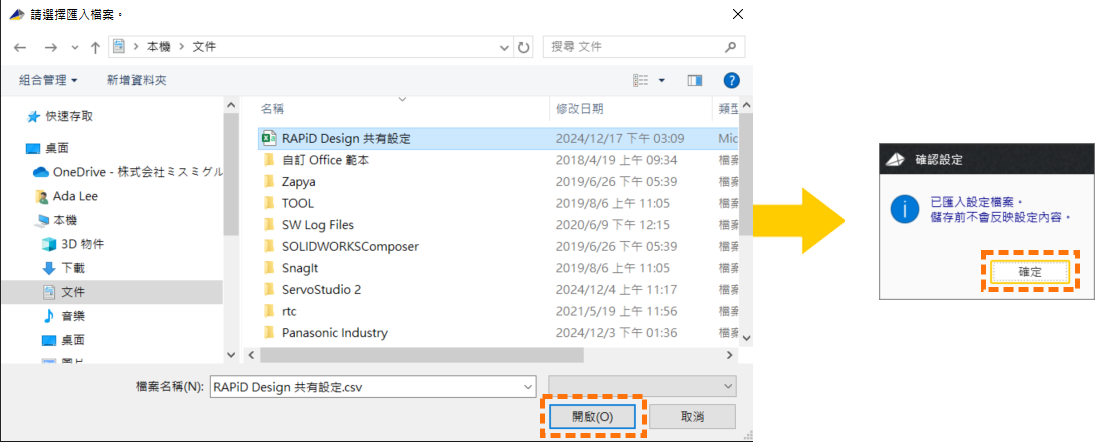Expand the address bar history dropdown
The width and height of the screenshot is (1095, 442).
point(506,47)
